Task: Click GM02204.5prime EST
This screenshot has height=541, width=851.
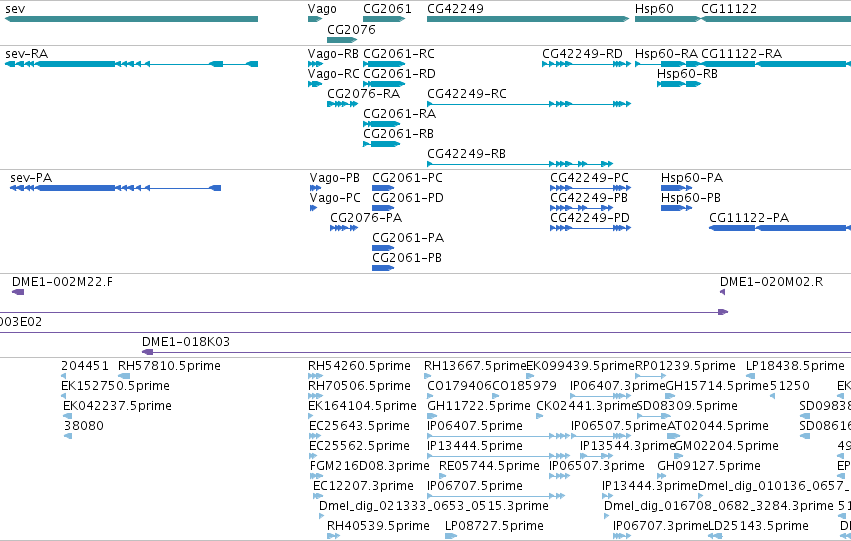Action: tap(678, 456)
